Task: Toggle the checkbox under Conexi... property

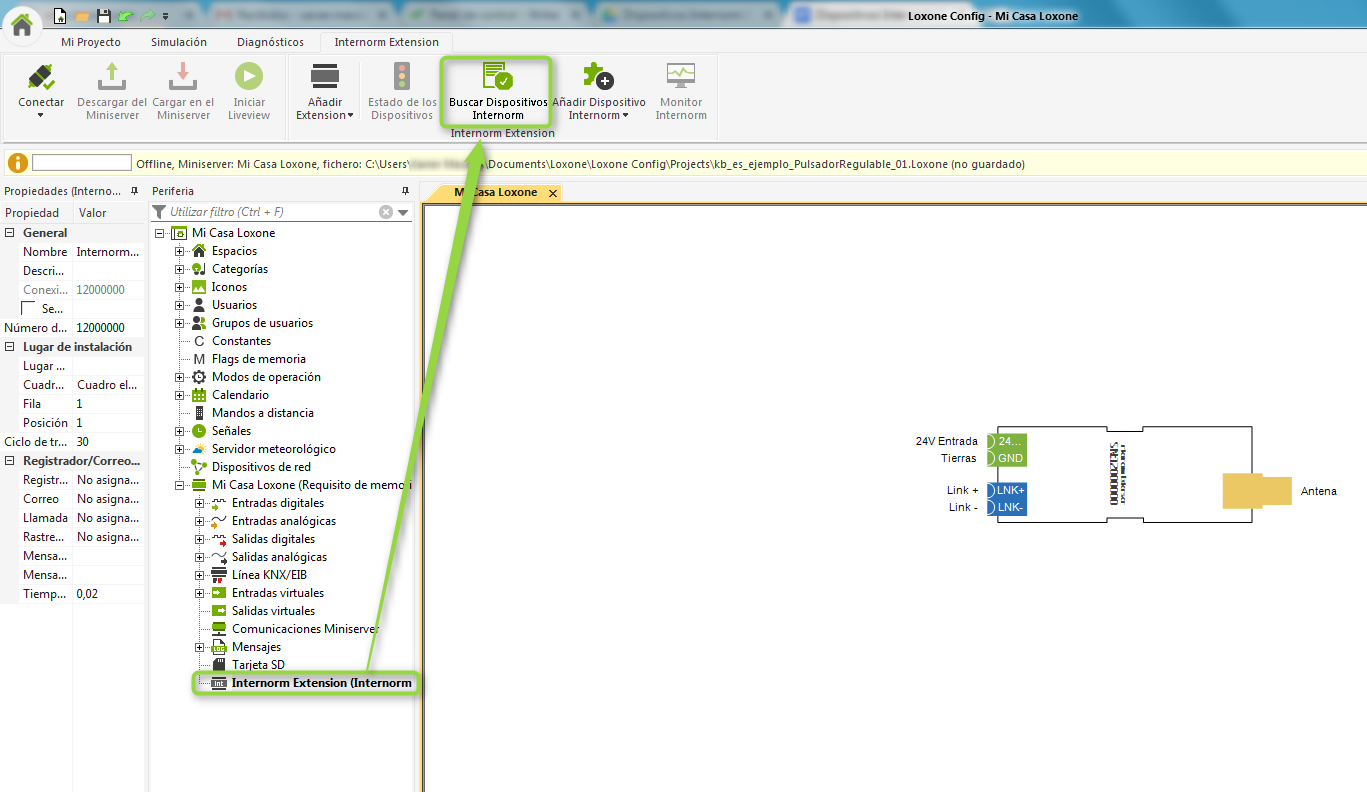Action: (x=29, y=309)
